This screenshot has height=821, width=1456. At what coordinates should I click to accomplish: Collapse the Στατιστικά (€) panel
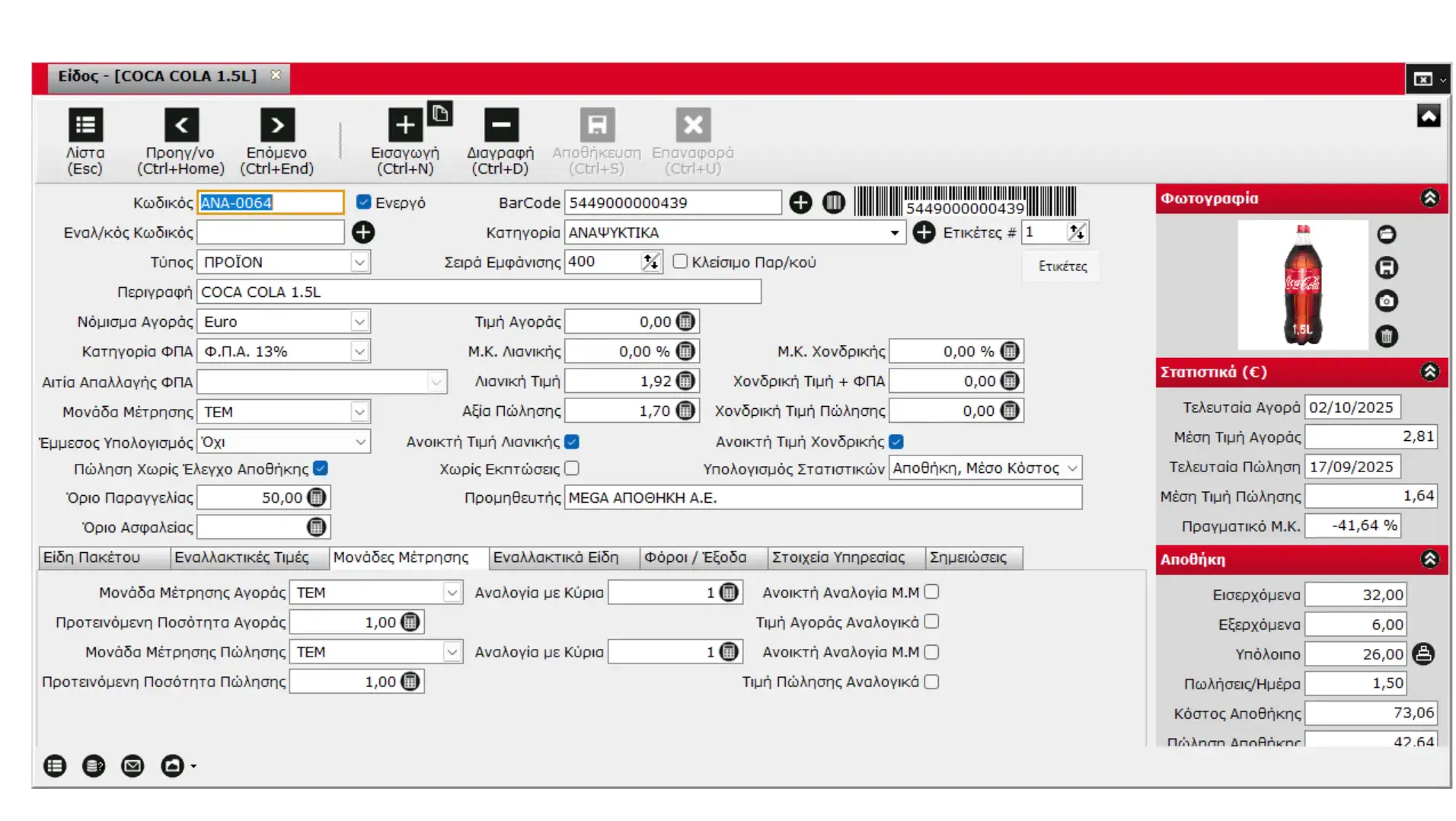point(1429,372)
